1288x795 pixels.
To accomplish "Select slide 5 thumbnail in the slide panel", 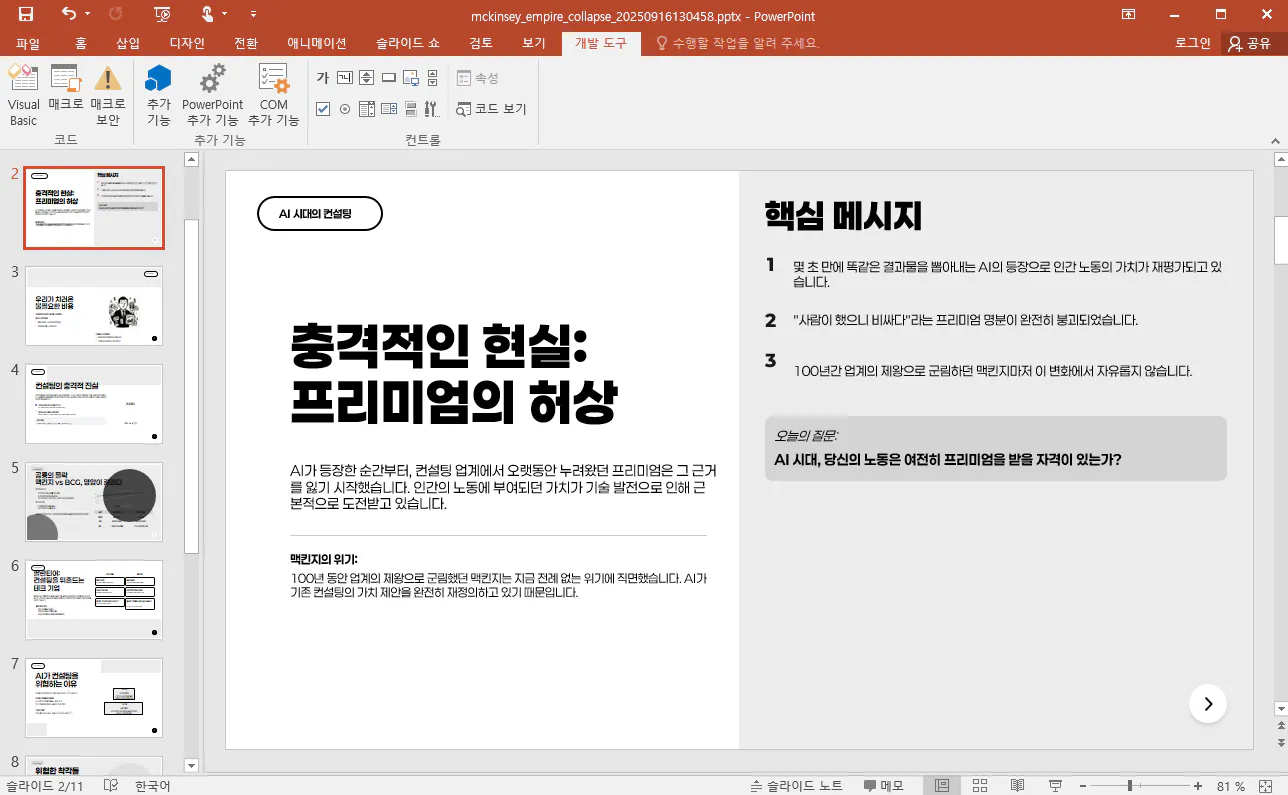I will point(94,502).
